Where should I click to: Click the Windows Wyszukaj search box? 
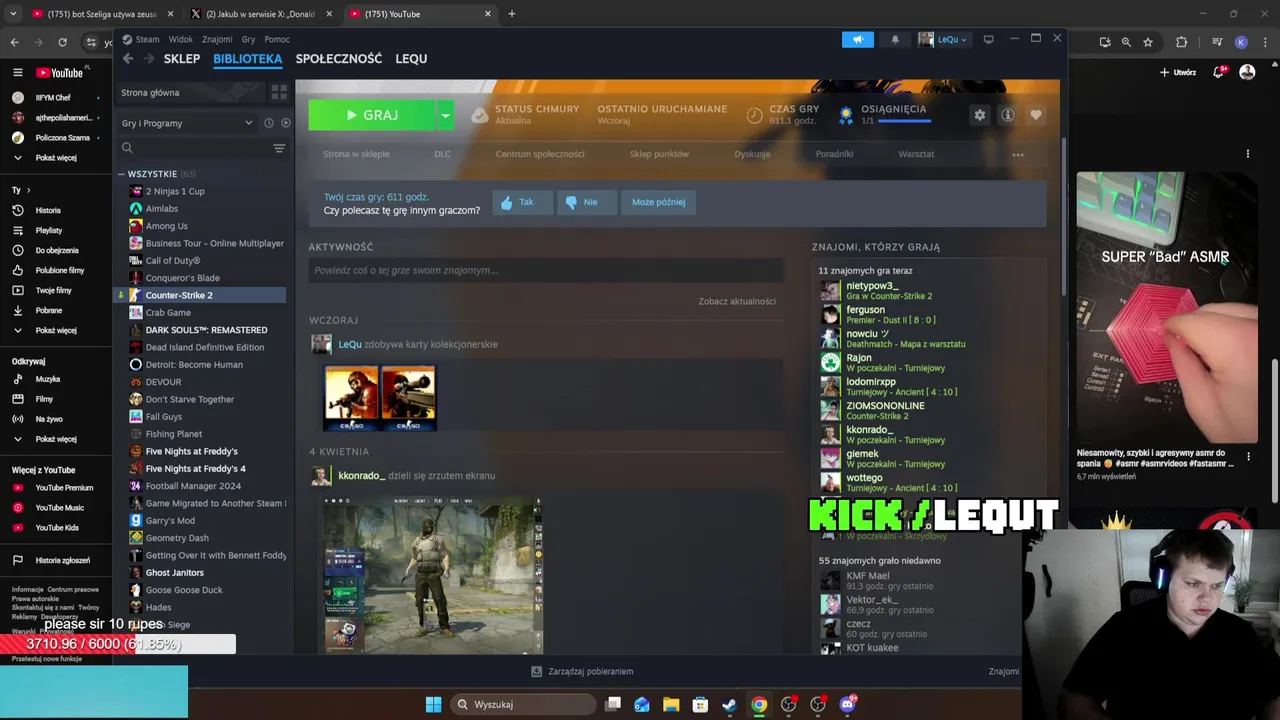coord(521,705)
